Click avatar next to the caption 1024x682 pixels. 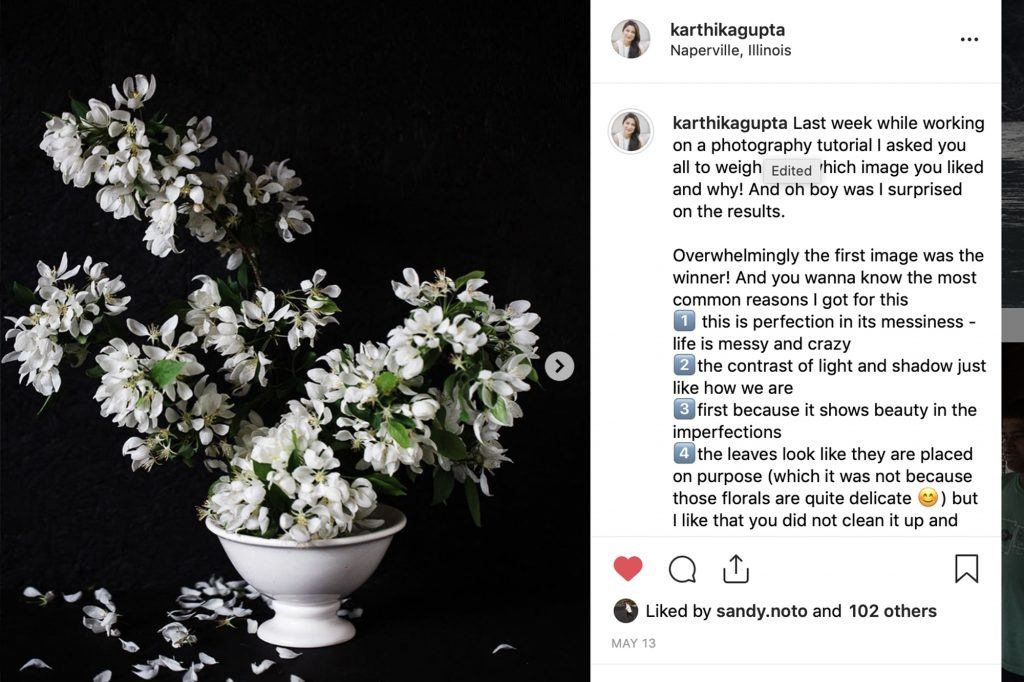tap(631, 131)
